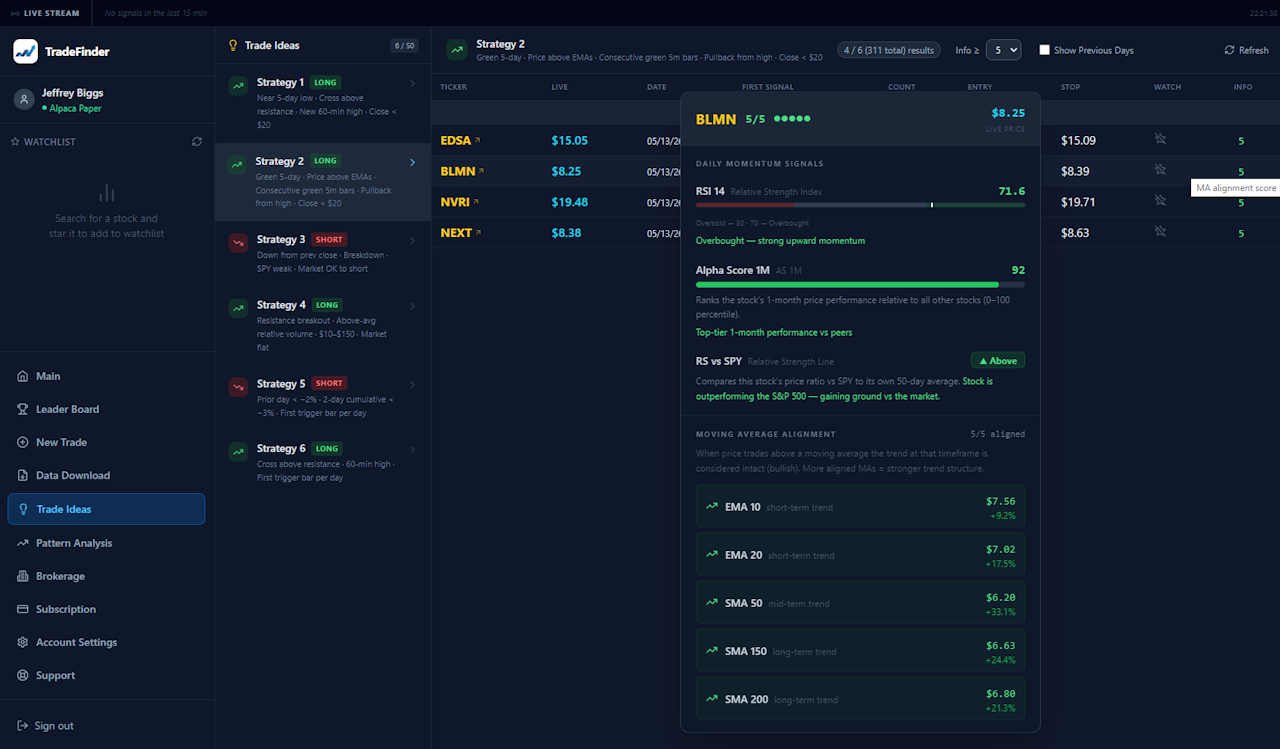
Task: Open the Leader Board page
Action: point(106,409)
